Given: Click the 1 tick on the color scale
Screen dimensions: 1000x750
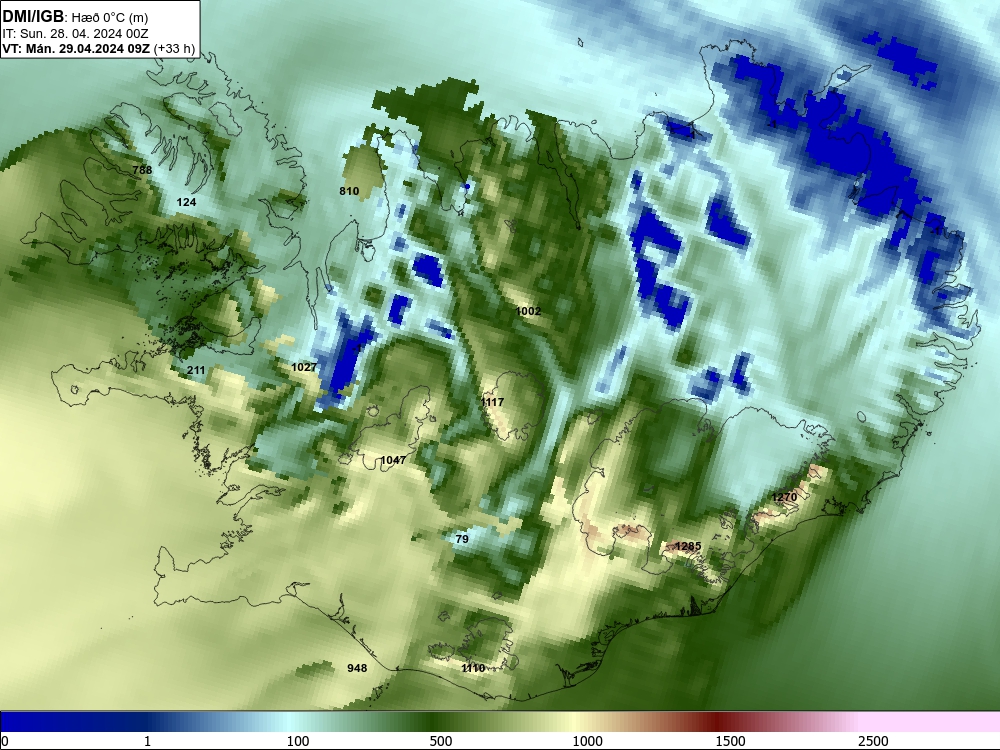Looking at the screenshot, I should point(147,741).
